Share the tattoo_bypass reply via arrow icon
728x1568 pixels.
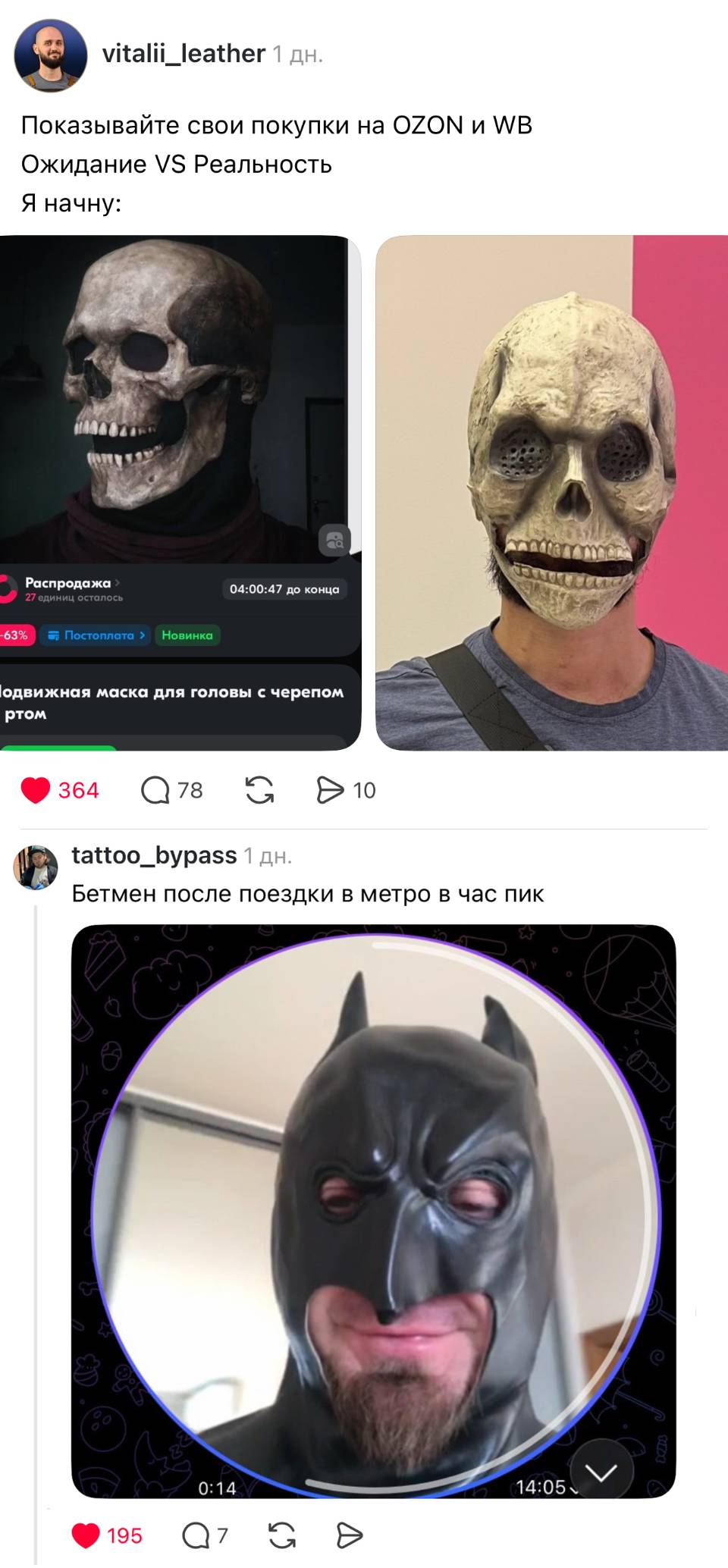(x=349, y=1535)
